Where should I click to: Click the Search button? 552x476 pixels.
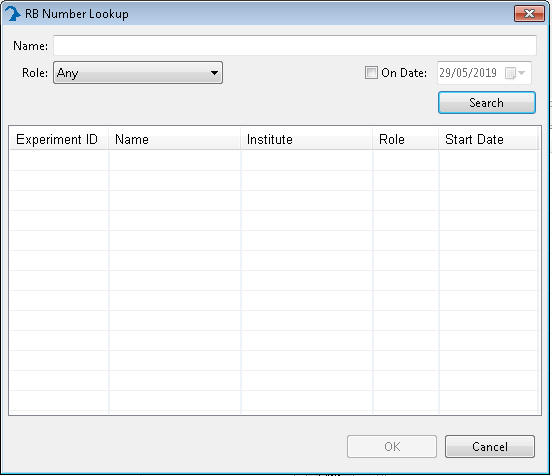(x=487, y=103)
